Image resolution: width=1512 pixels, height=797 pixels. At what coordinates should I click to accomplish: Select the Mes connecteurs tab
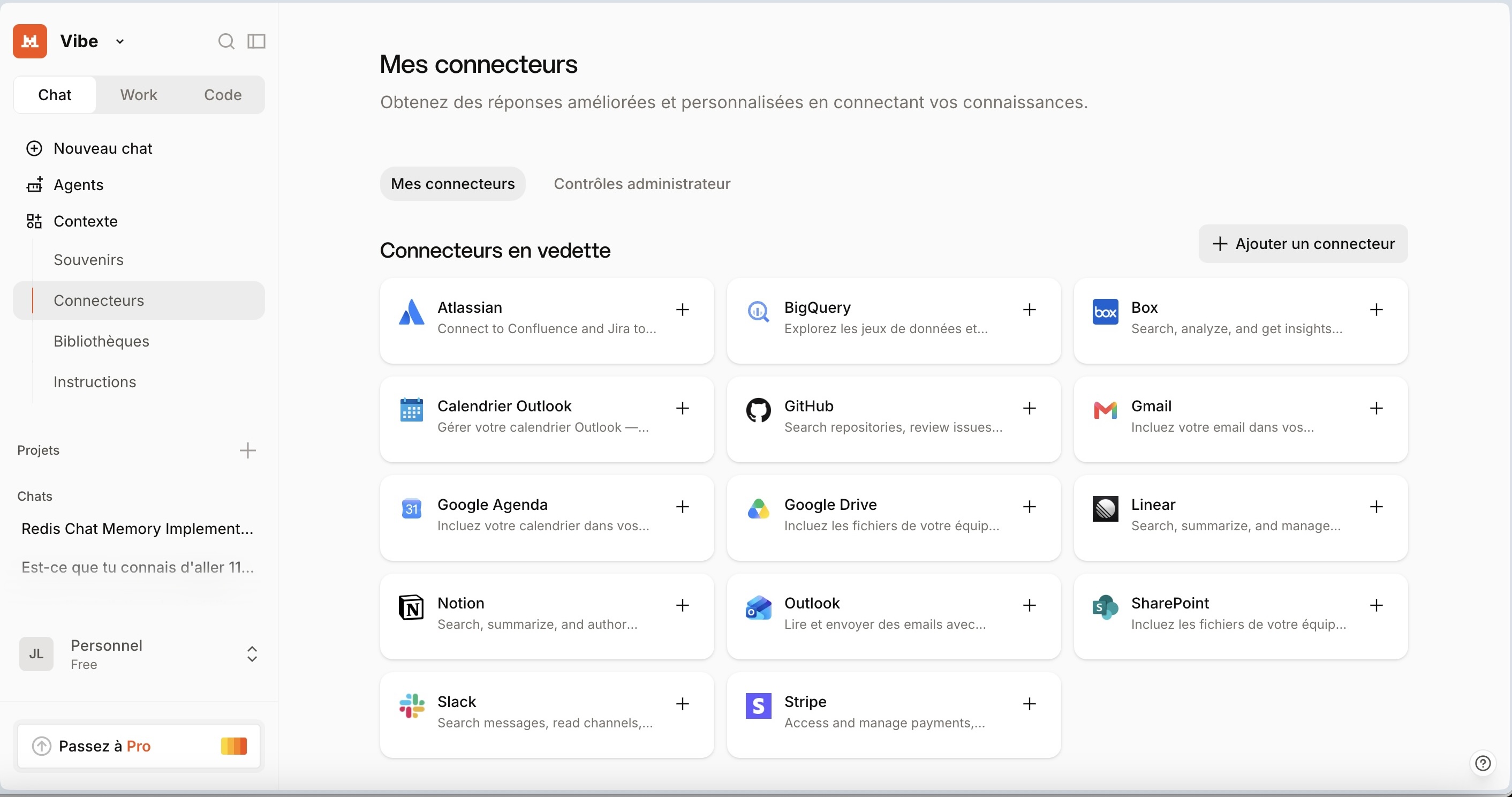(452, 184)
